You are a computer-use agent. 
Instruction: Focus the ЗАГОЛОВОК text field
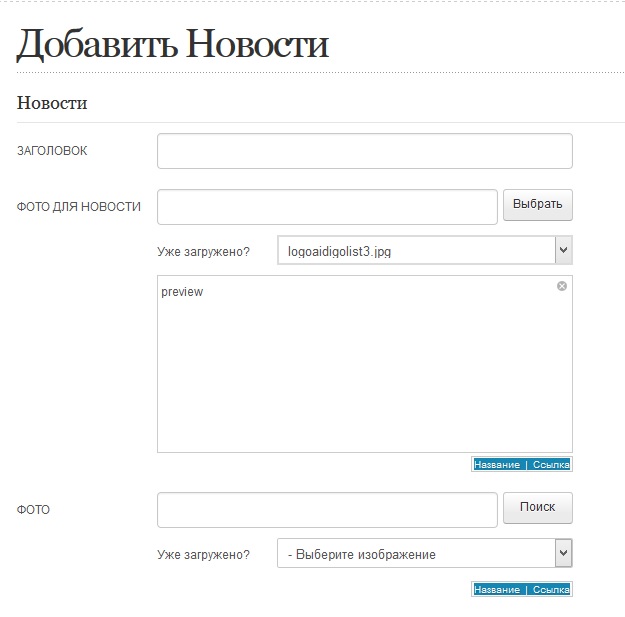364,151
